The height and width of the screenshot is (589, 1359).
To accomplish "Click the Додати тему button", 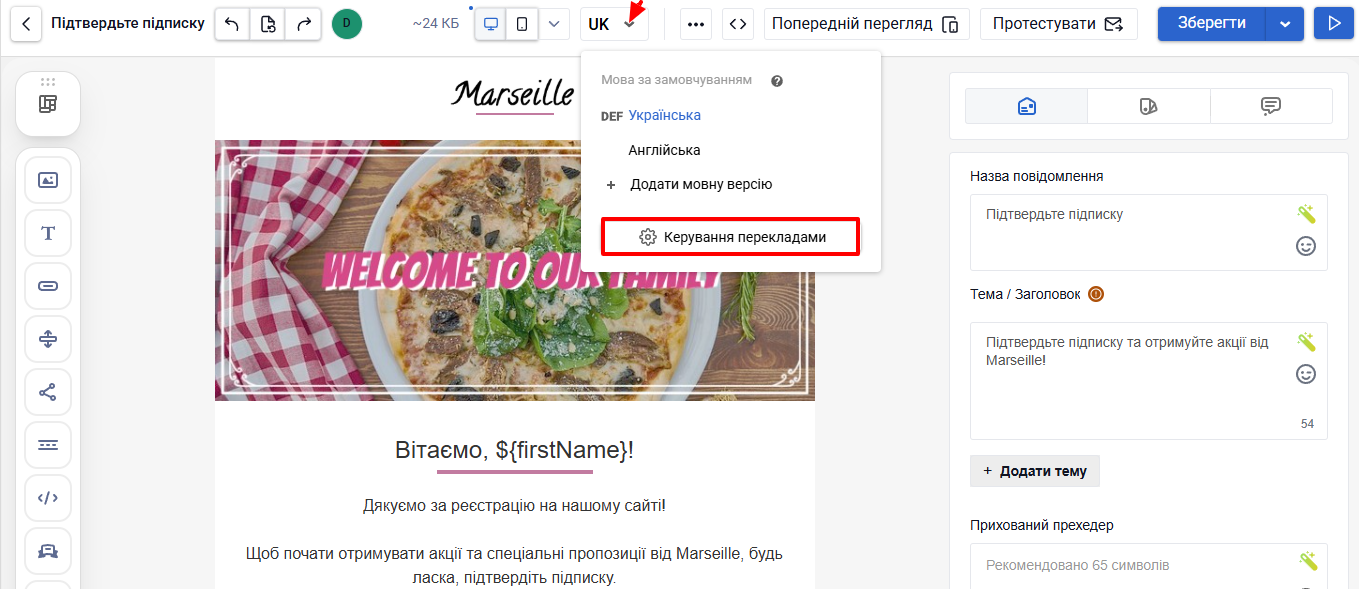I will point(1035,471).
